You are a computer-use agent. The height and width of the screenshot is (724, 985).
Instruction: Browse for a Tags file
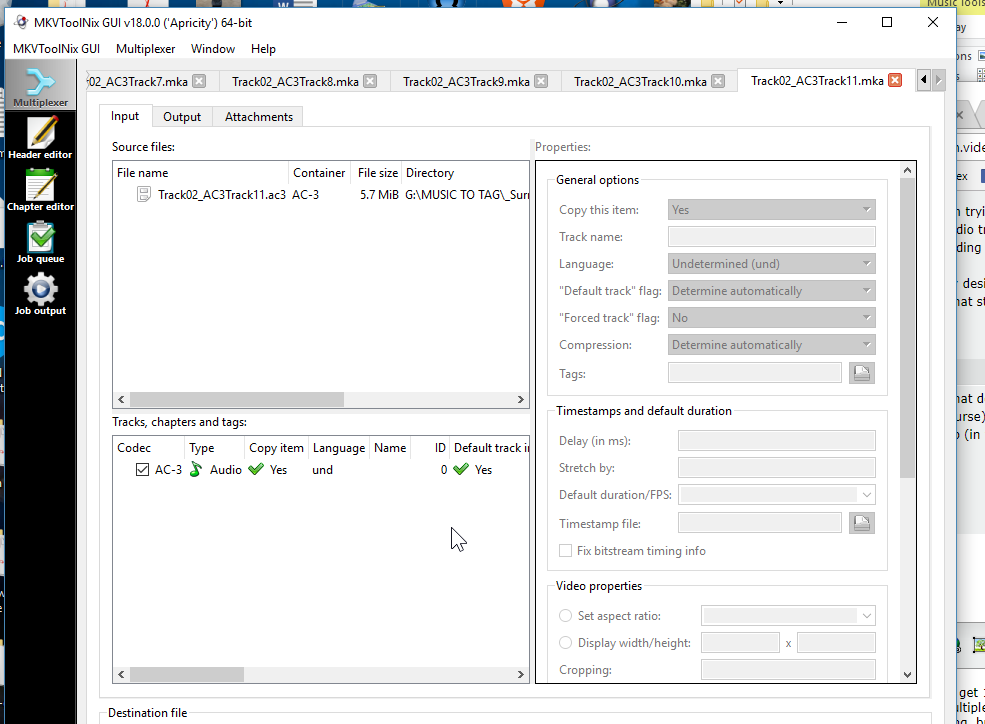click(862, 373)
